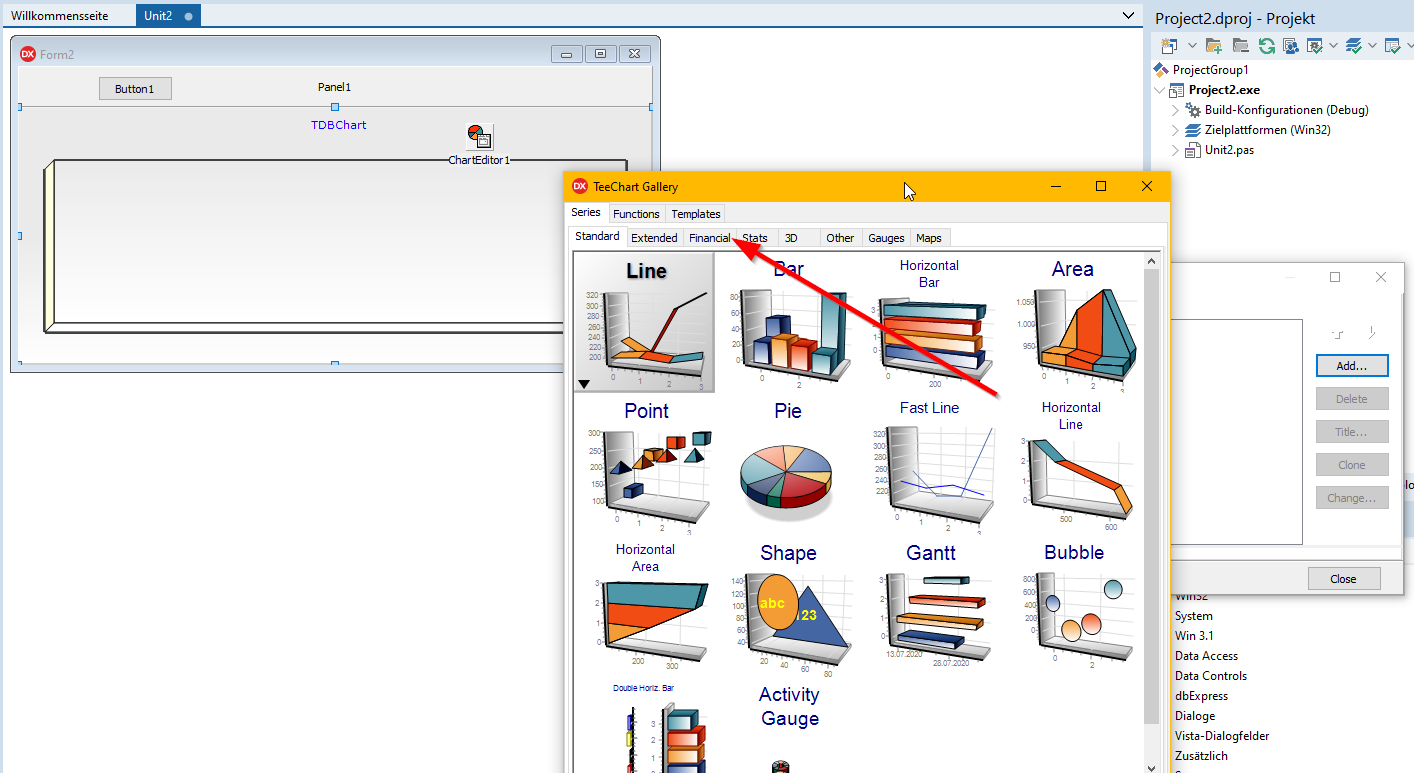Viewport: 1414px width, 773px height.
Task: Click Button1 on Form2
Action: pyautogui.click(x=135, y=89)
